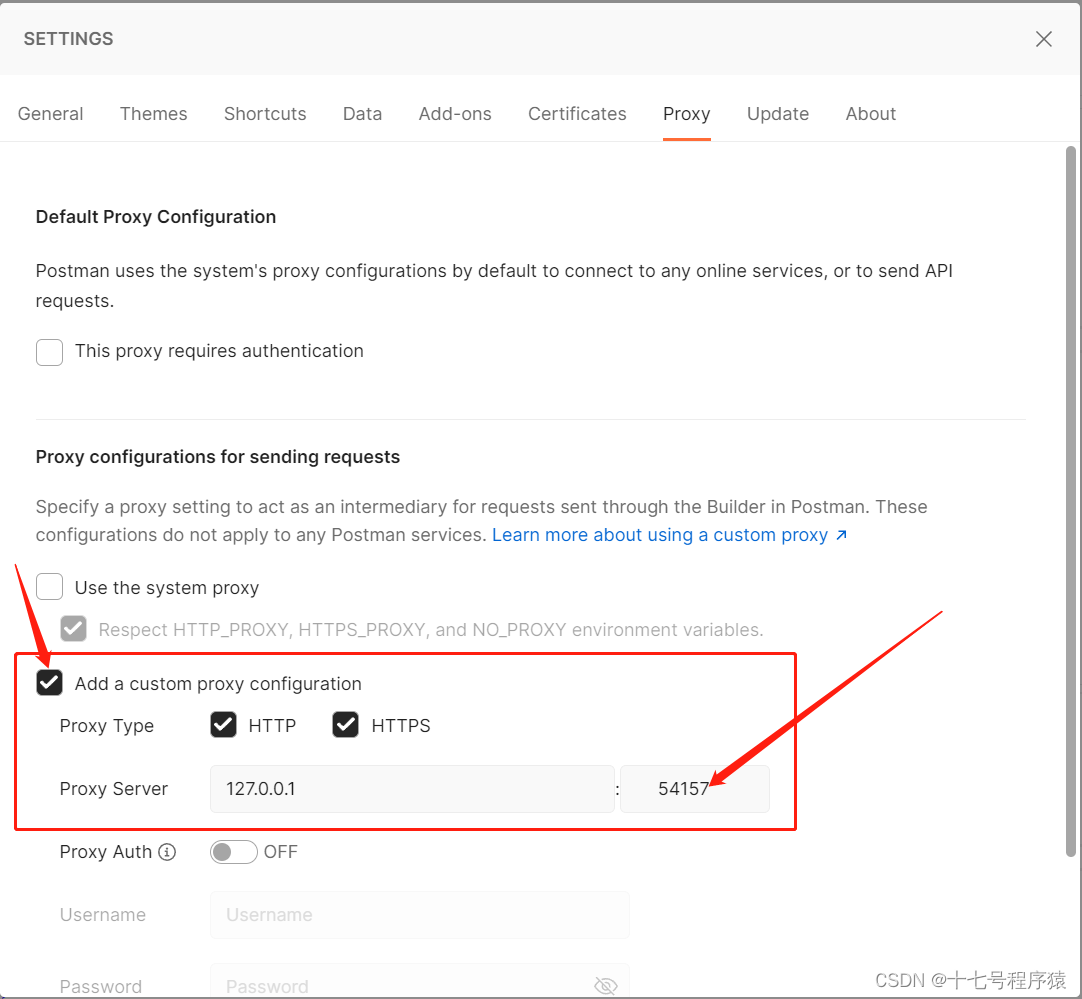
Task: Uncheck the HTTPS proxy type
Action: (x=345, y=725)
